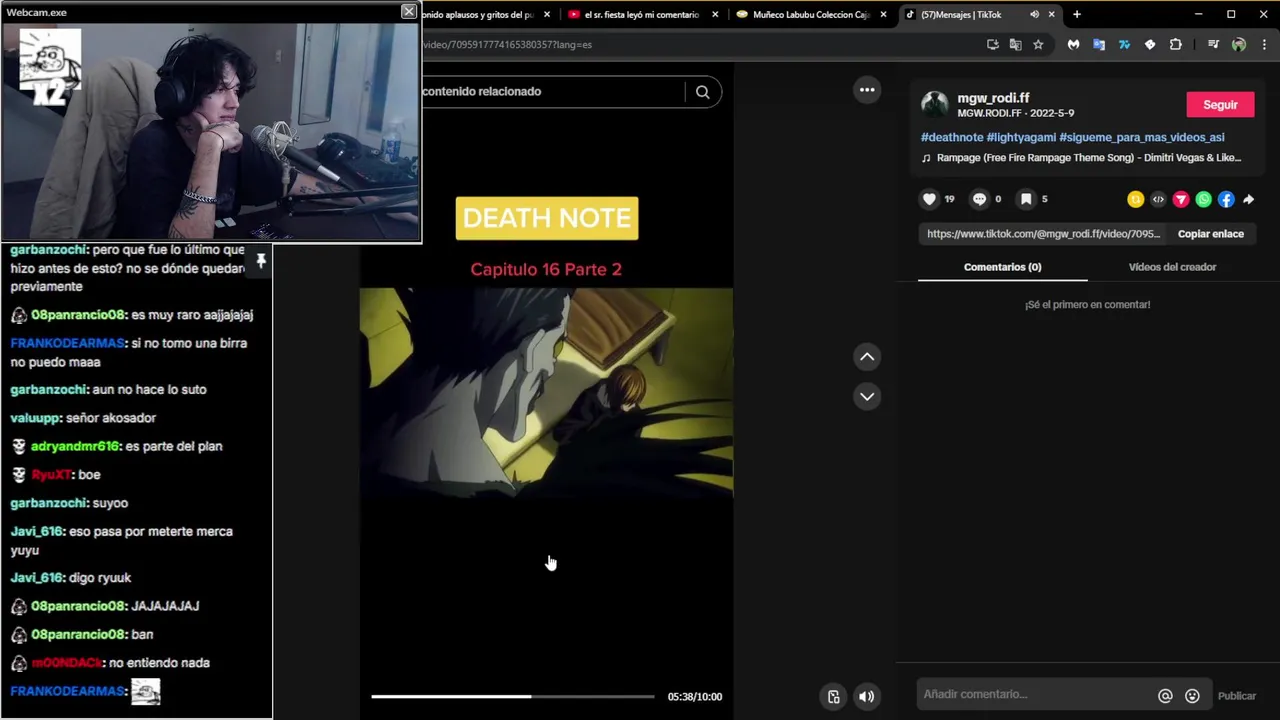The image size is (1280, 720).
Task: Open the browser profile avatar
Action: [x=1239, y=44]
